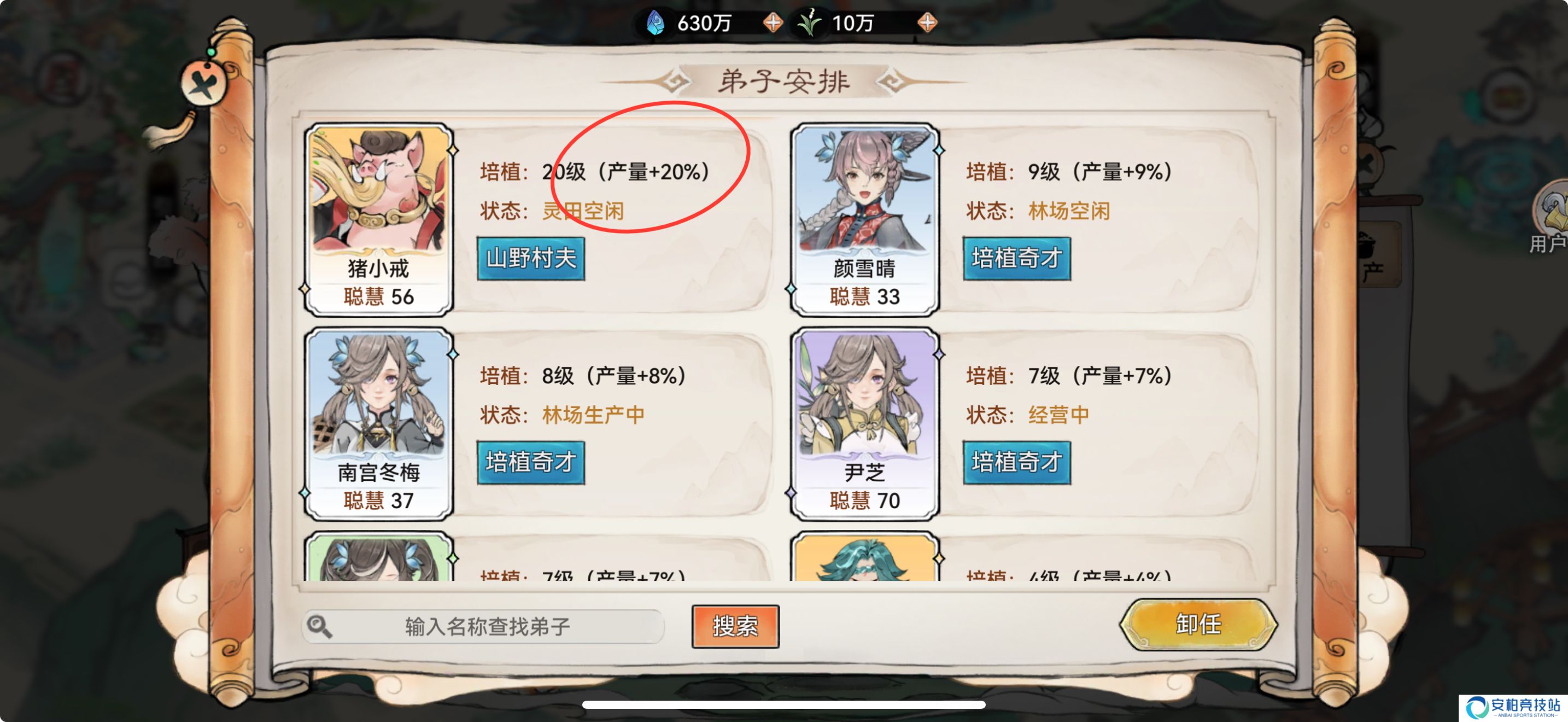Close the disciple arrangement scroll

tap(204, 83)
